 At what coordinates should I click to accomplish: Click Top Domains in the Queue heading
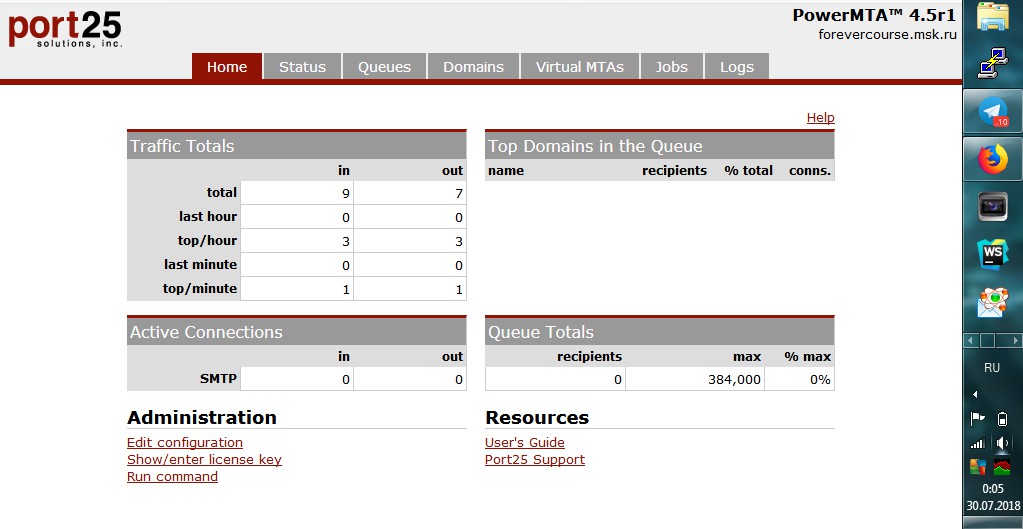tap(595, 146)
